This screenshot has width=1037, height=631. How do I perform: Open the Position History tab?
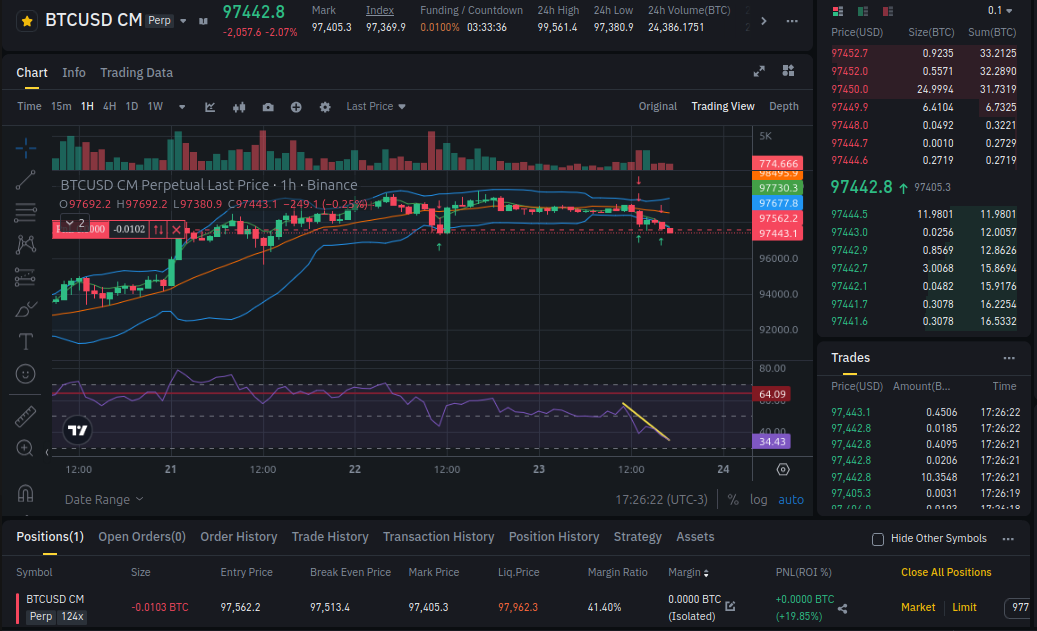click(x=554, y=537)
